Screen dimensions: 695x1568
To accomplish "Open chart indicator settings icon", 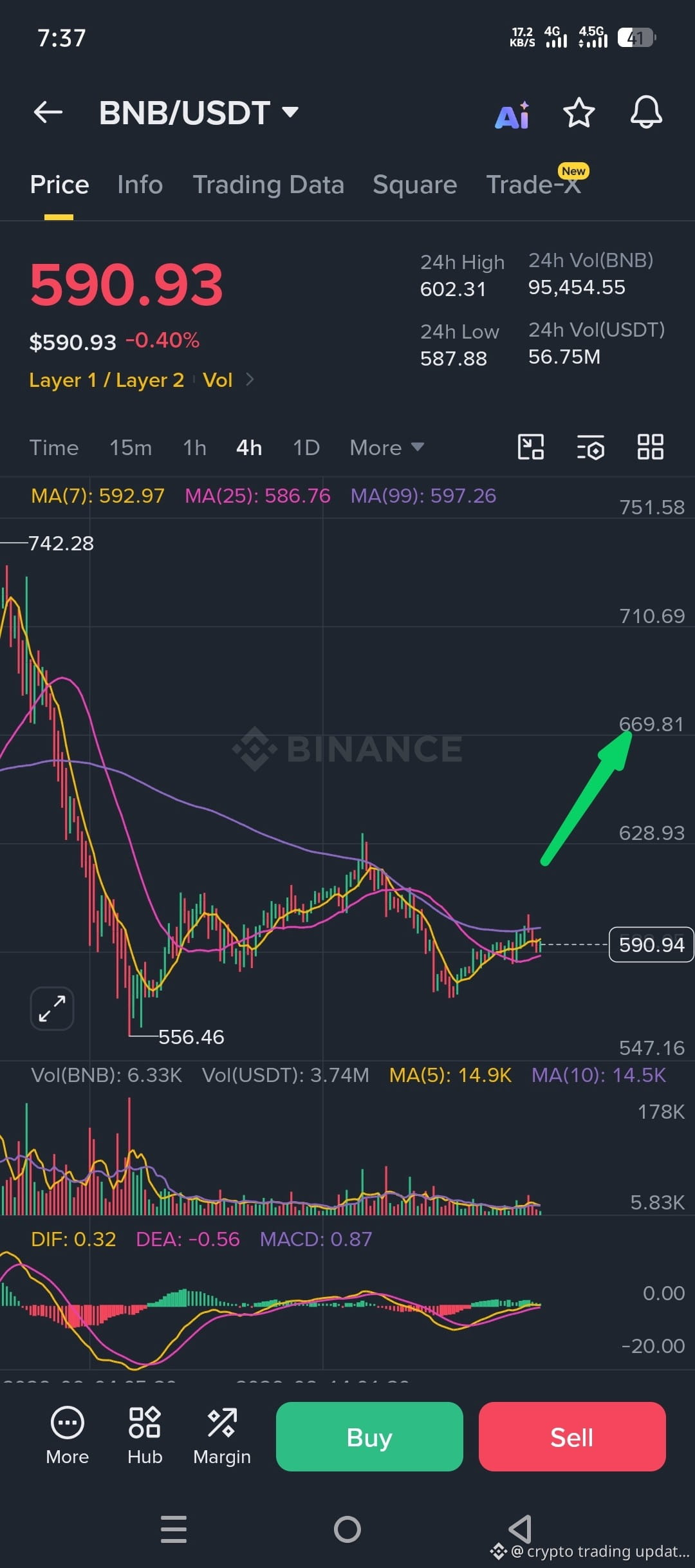I will [591, 447].
